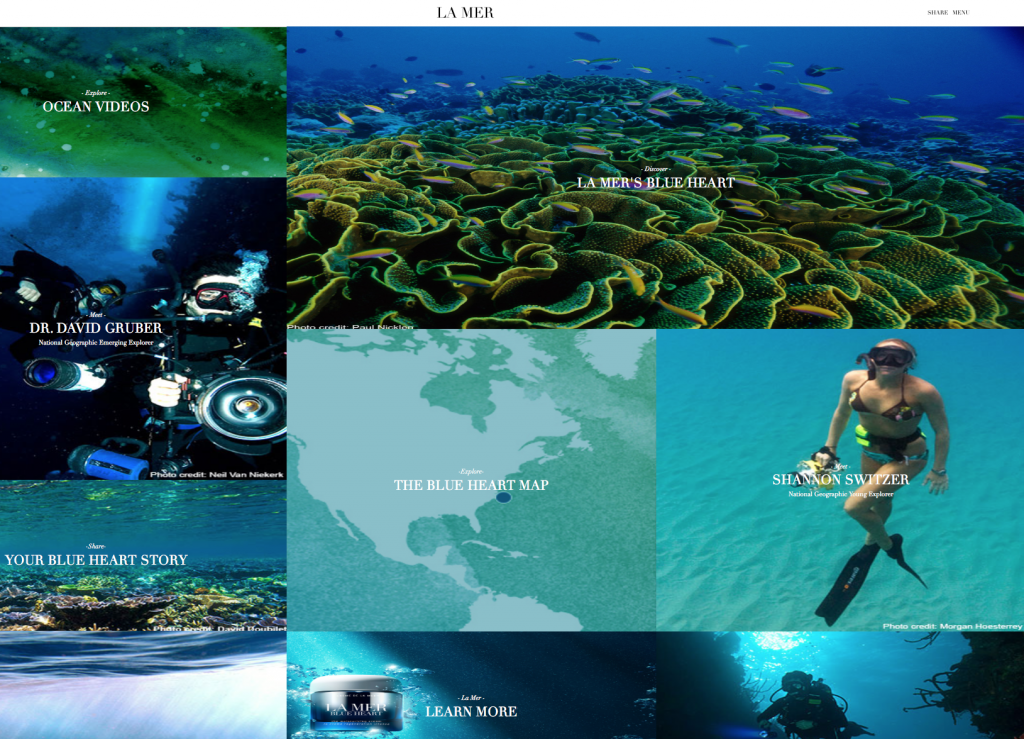This screenshot has height=739, width=1024.
Task: Click the National Geographic Young Explorer subtitle
Action: (x=840, y=494)
